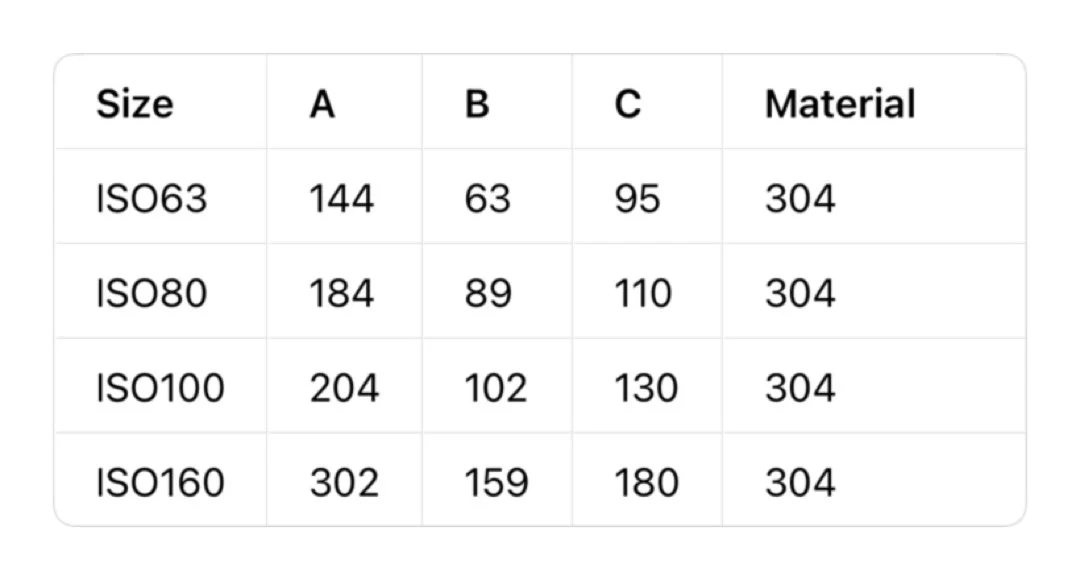
Task: Click the ISO100 size cell
Action: click(x=160, y=387)
